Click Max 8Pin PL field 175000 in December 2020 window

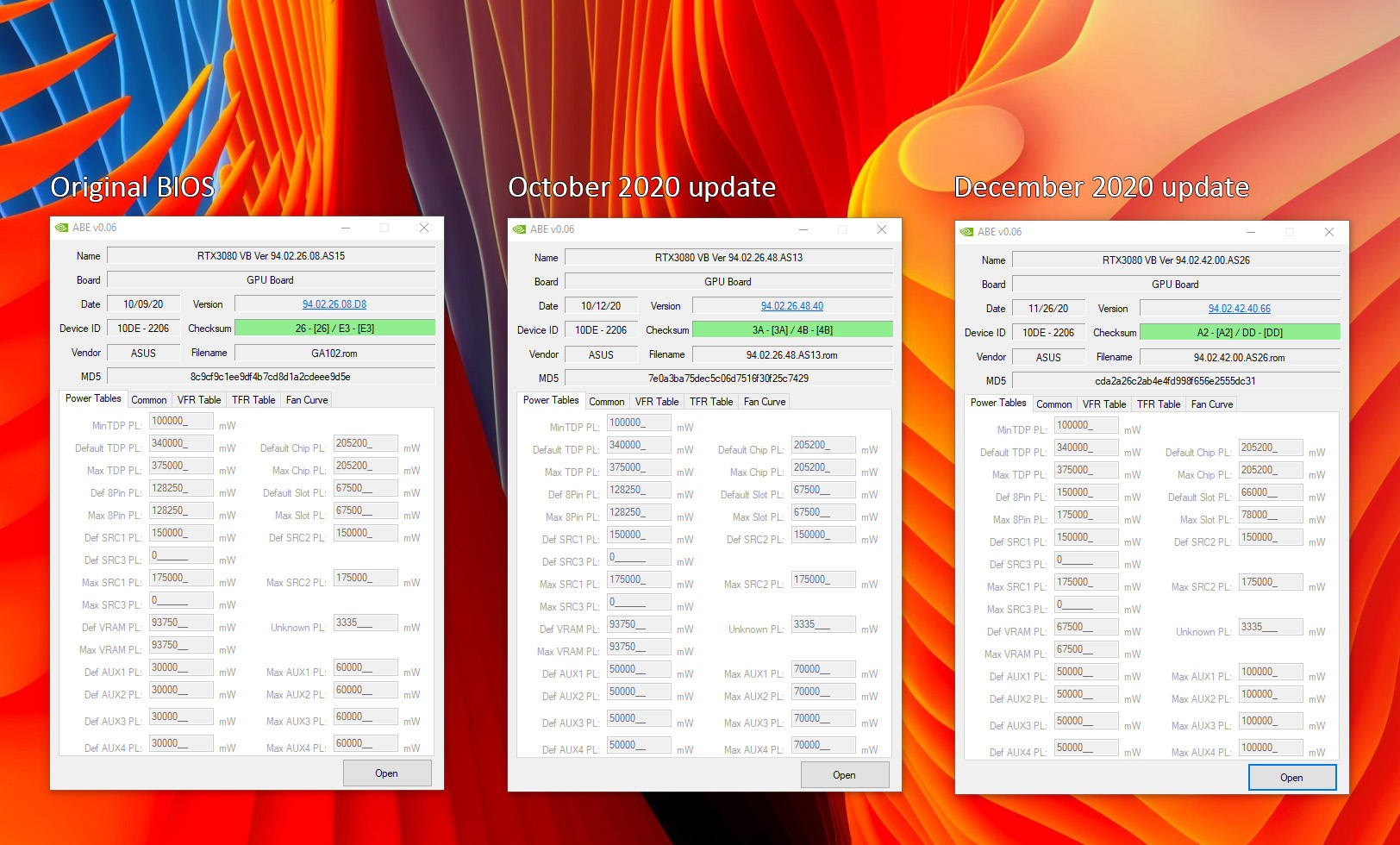coord(1086,515)
